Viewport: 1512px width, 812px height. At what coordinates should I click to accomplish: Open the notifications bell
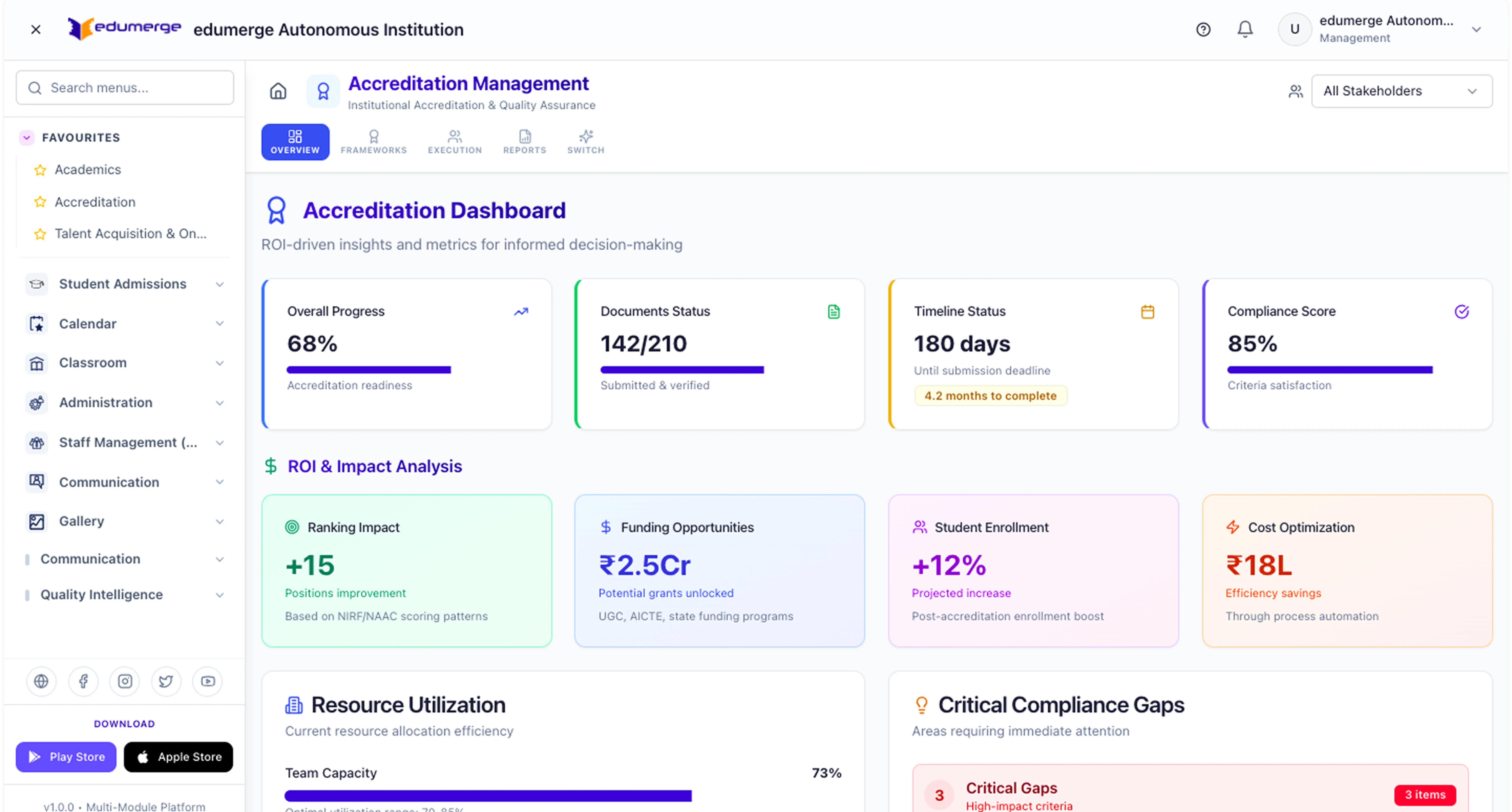coord(1245,29)
